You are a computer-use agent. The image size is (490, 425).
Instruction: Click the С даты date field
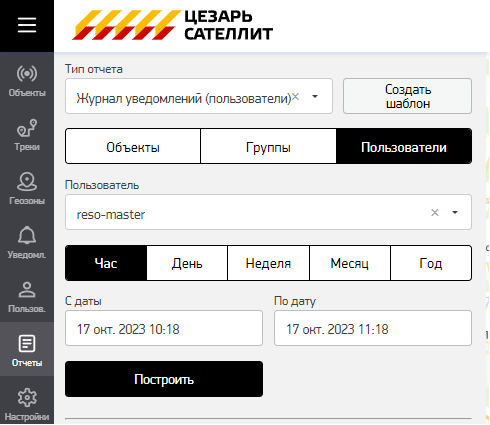(164, 328)
